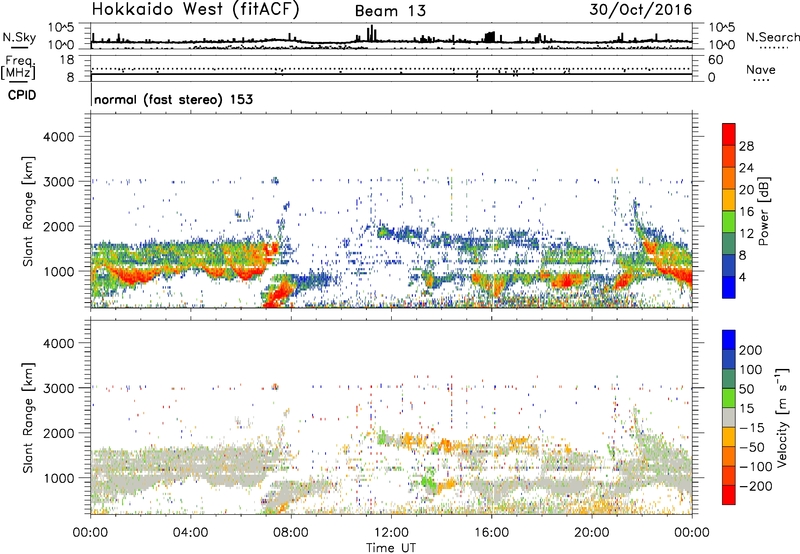Screen dimensions: 800x554
Task: Click velocity colorbar tick label '-15'
Action: (x=752, y=428)
